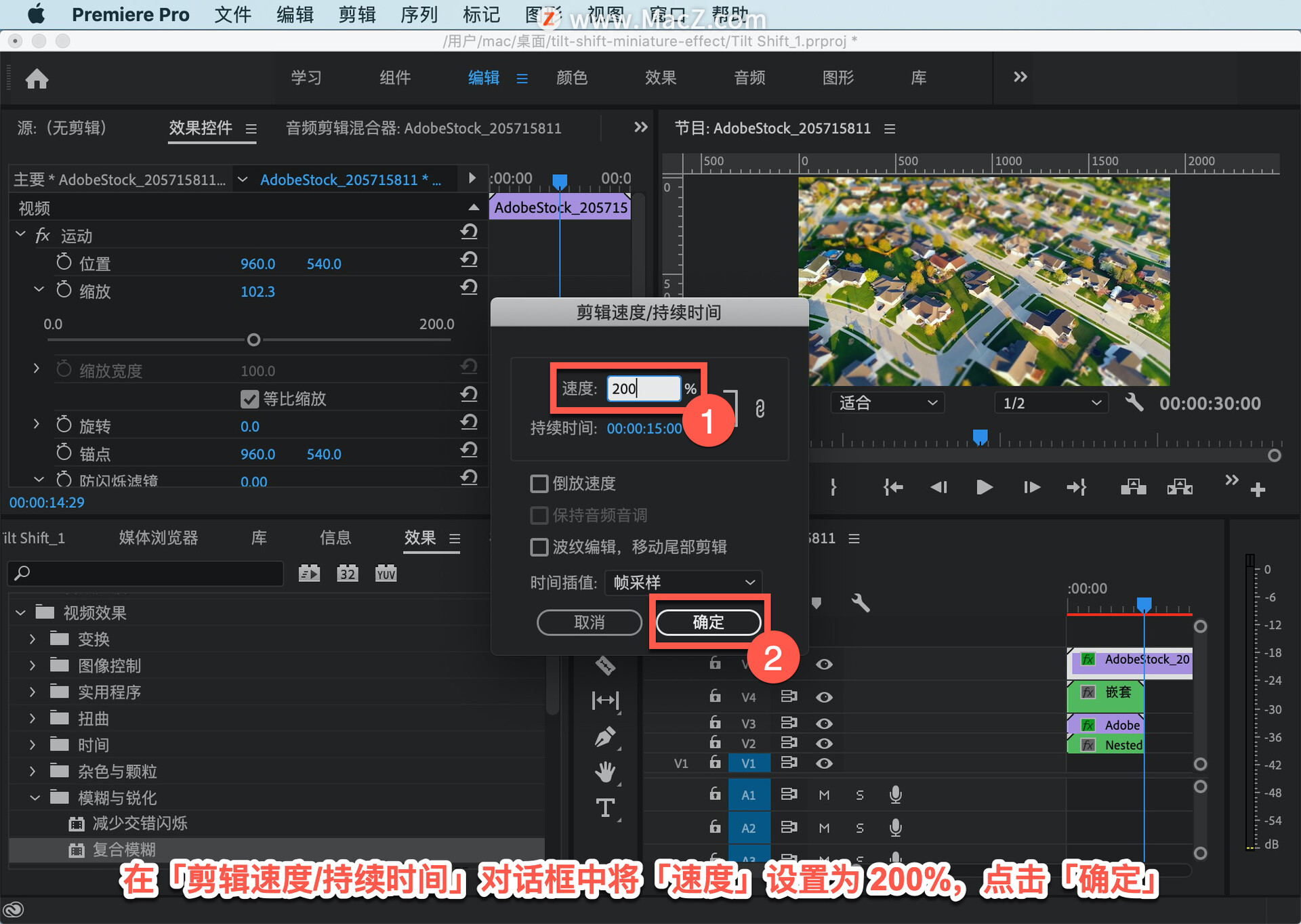
Task: Collapse the 模糊与锐化 folder
Action: [x=35, y=797]
